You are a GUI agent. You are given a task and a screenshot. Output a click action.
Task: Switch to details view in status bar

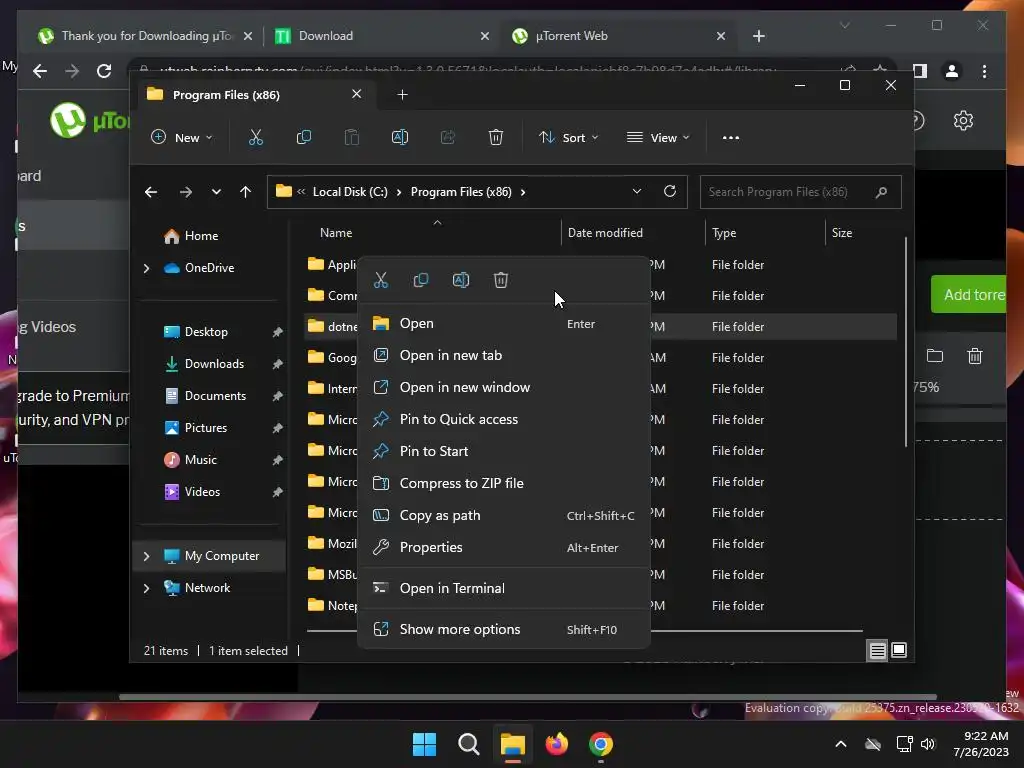pos(877,650)
